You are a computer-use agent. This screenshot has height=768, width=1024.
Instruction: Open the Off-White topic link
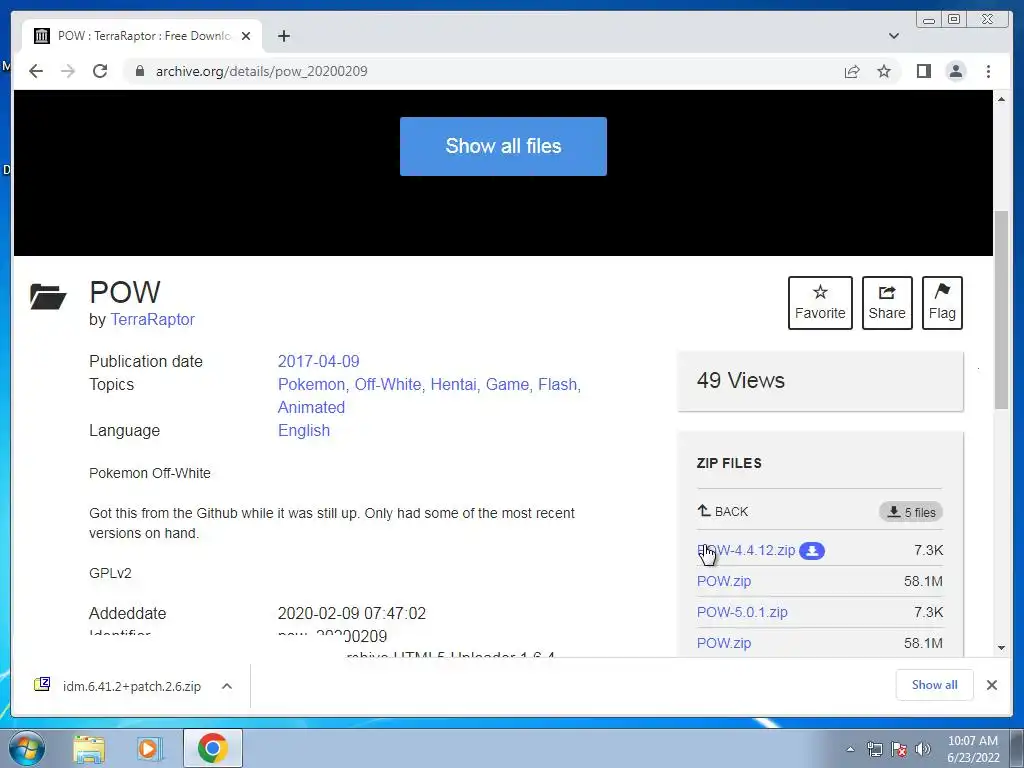389,384
